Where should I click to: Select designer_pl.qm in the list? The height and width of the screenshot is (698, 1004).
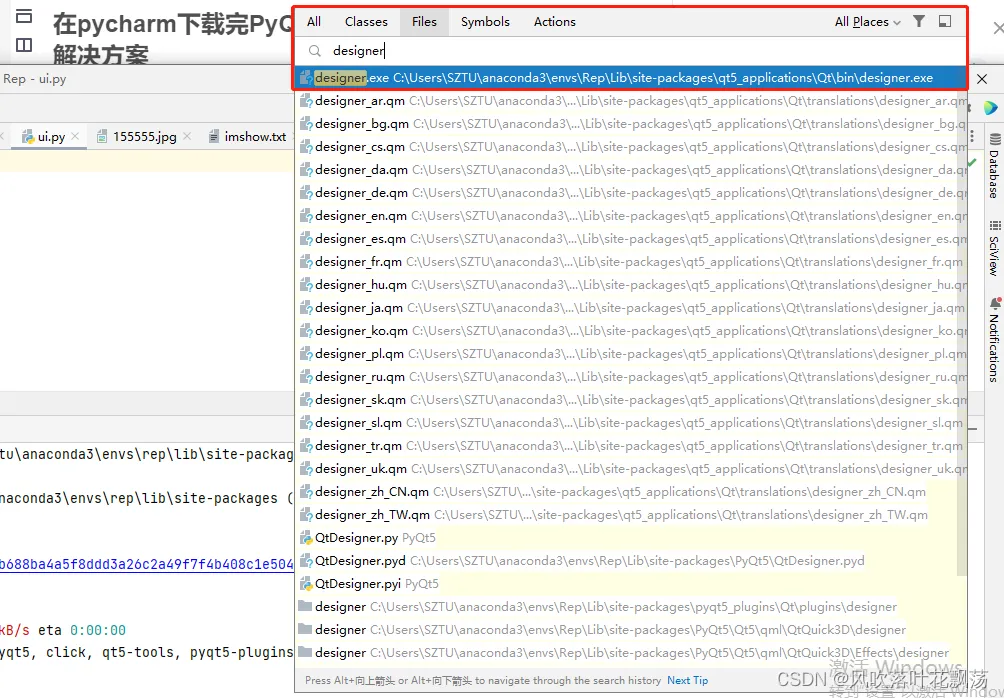coord(631,354)
